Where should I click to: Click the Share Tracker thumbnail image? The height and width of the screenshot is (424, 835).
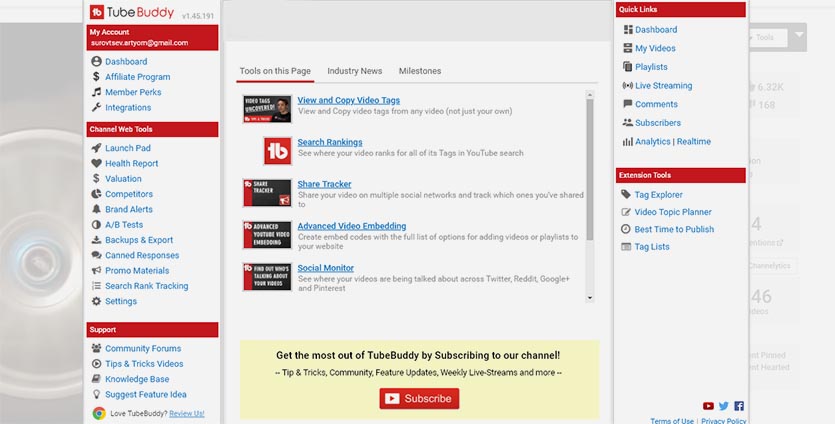coord(267,193)
